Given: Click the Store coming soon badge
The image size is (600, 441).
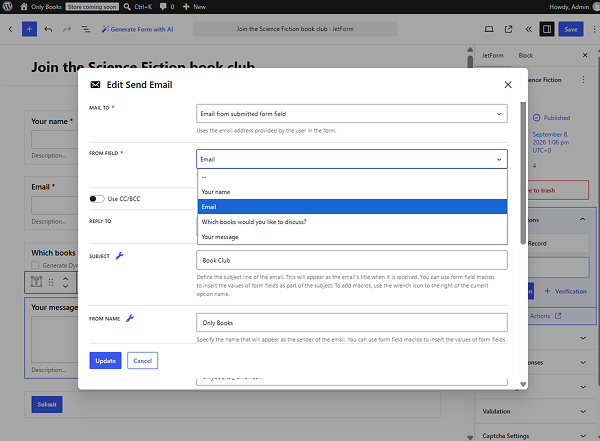Looking at the screenshot, I should pos(92,7).
